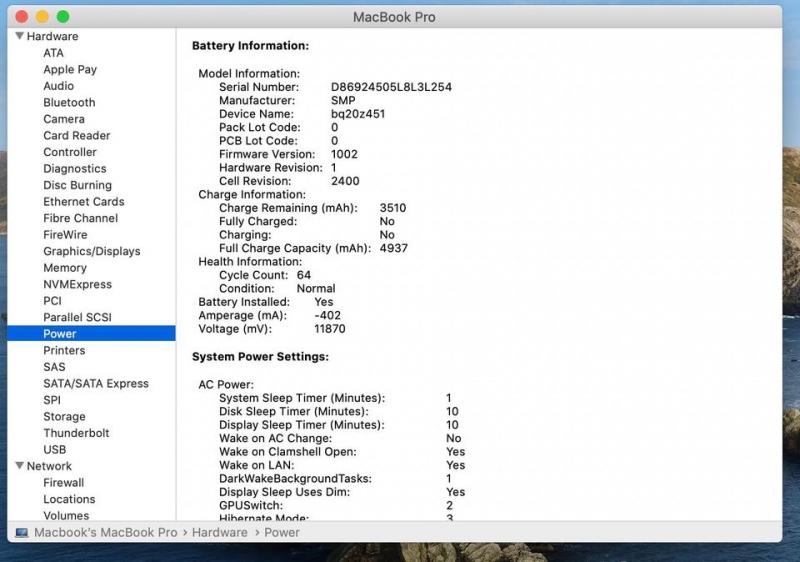Select the highlighted Power item
The height and width of the screenshot is (562, 800).
coord(60,334)
